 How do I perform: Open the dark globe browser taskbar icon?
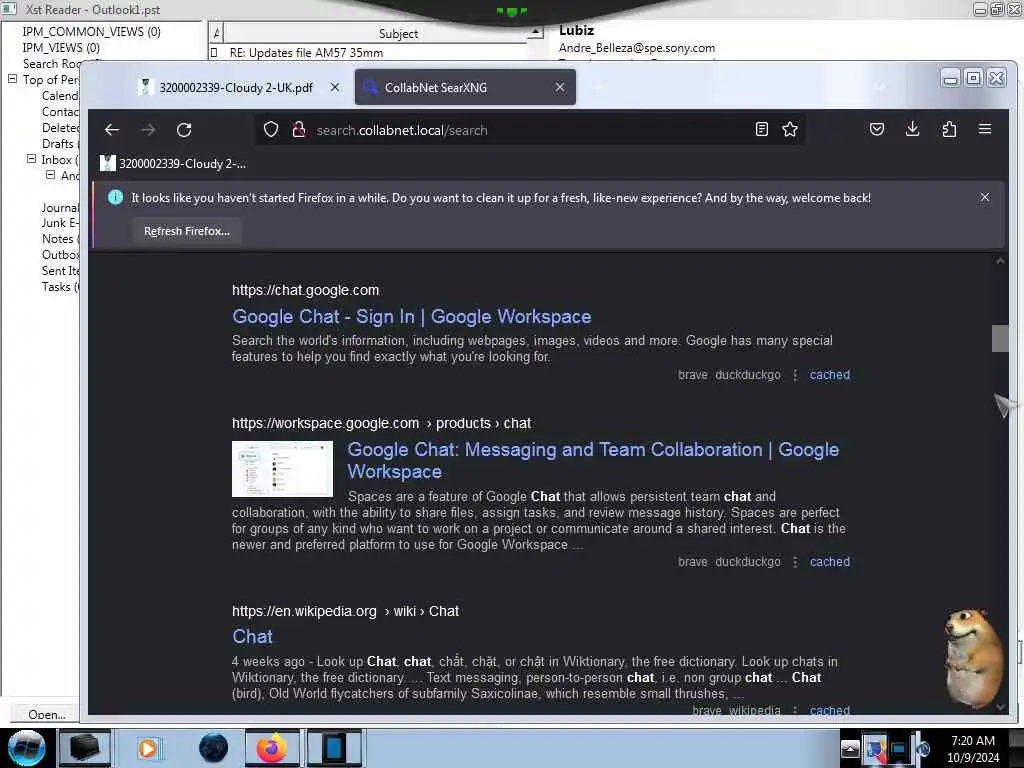click(x=214, y=748)
